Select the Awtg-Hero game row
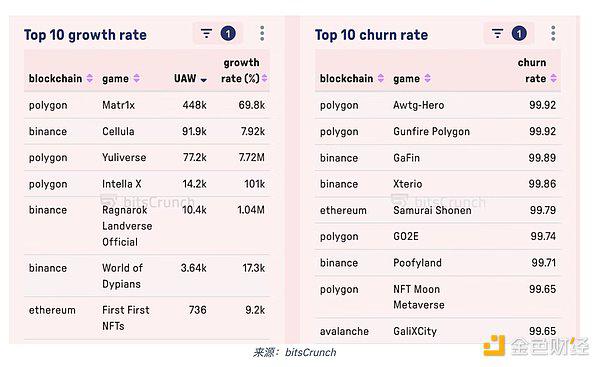600x367 pixels. point(438,105)
